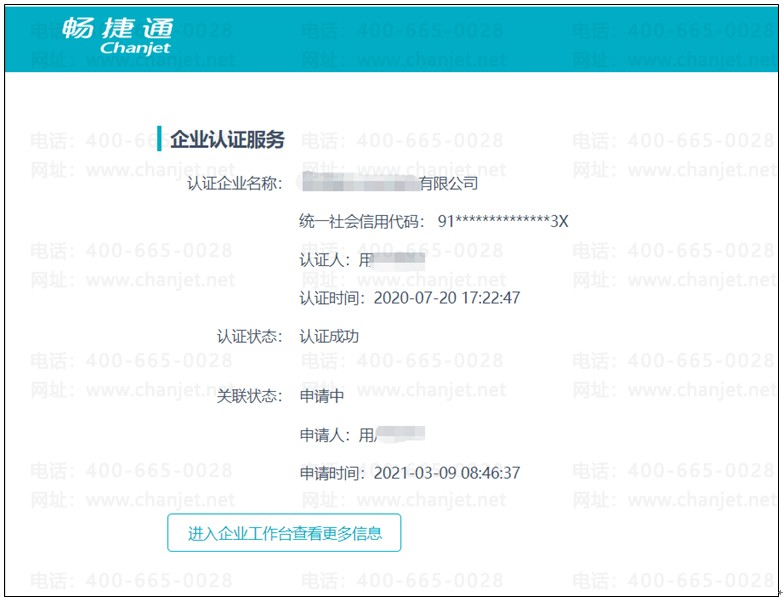Viewport: 783px width, 601px height.
Task: Click the 关联状态 label
Action: click(x=249, y=396)
